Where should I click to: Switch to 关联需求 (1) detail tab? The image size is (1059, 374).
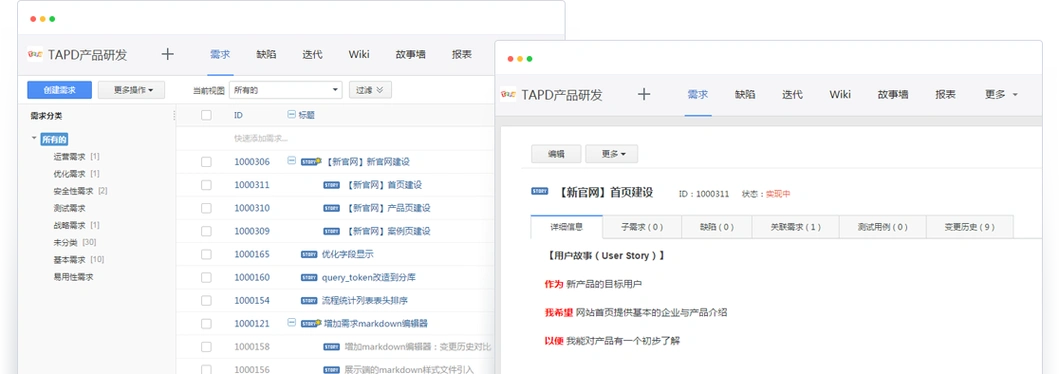point(796,228)
